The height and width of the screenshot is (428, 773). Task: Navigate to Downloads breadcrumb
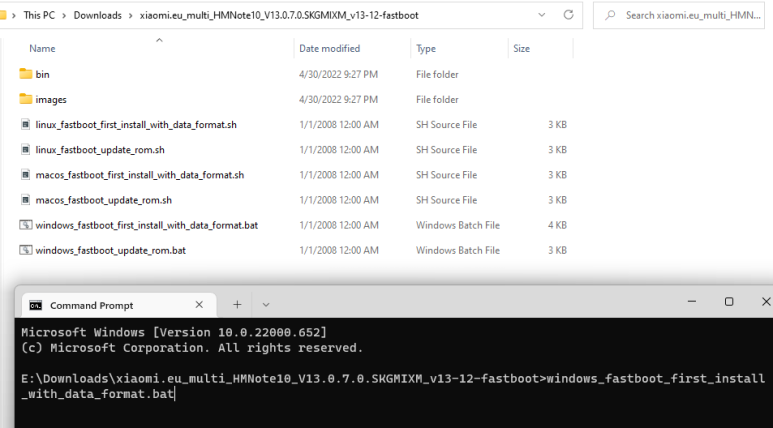tap(98, 15)
